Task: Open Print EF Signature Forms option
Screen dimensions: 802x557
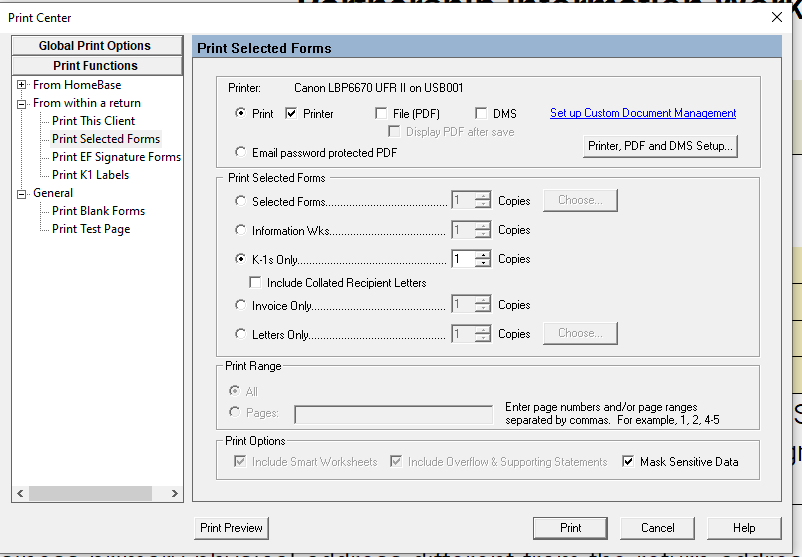Action: click(x=116, y=157)
